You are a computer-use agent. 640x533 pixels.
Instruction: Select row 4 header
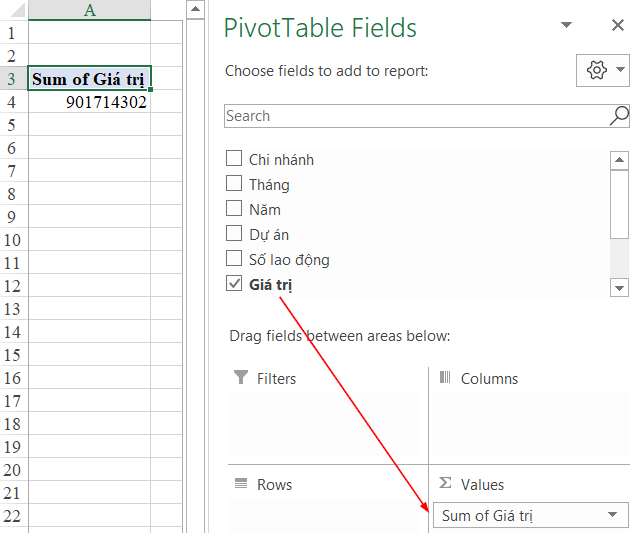(13, 102)
